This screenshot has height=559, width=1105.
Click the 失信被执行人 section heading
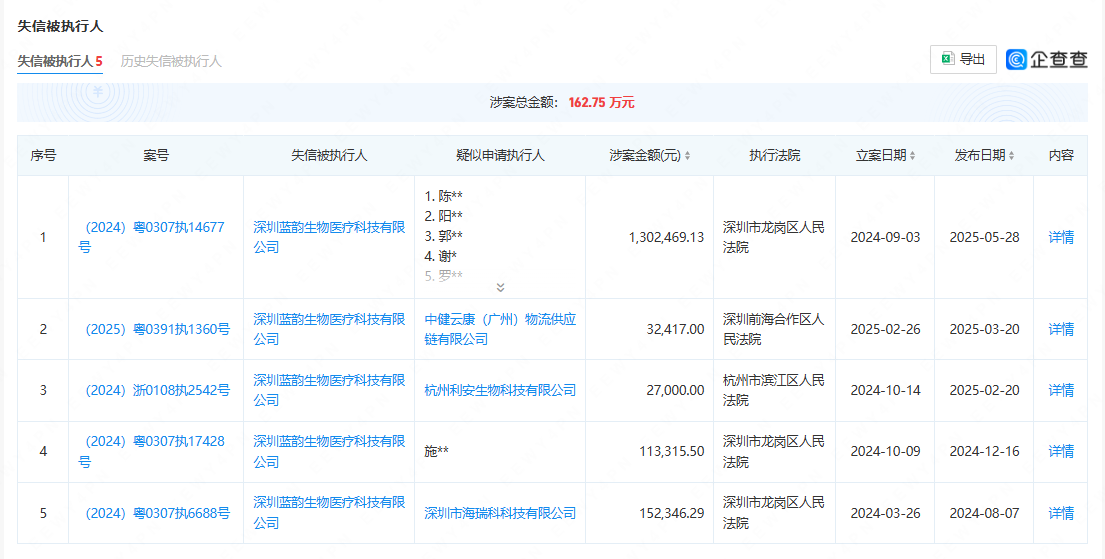[61, 27]
